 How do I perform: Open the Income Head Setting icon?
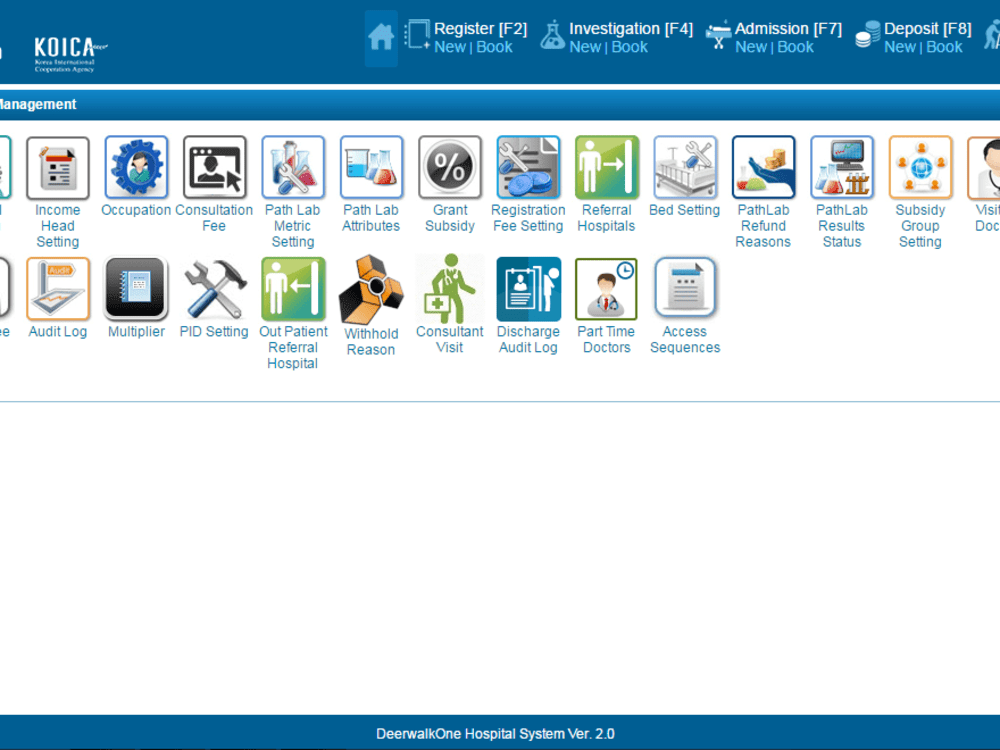57,167
